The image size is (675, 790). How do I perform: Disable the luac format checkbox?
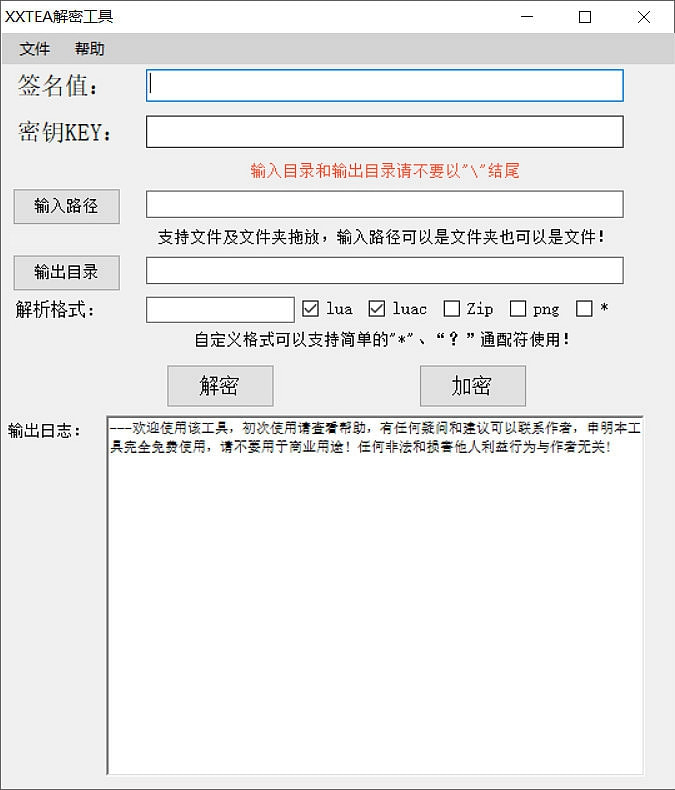pyautogui.click(x=377, y=309)
